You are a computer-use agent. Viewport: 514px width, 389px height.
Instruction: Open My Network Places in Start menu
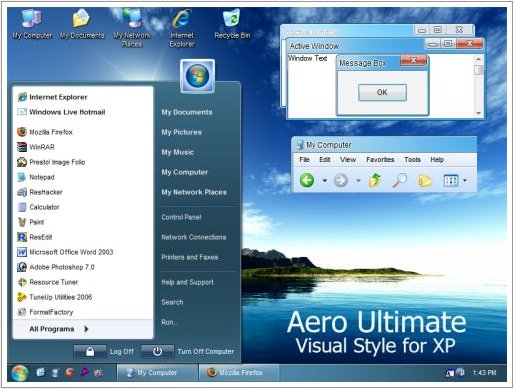[194, 192]
